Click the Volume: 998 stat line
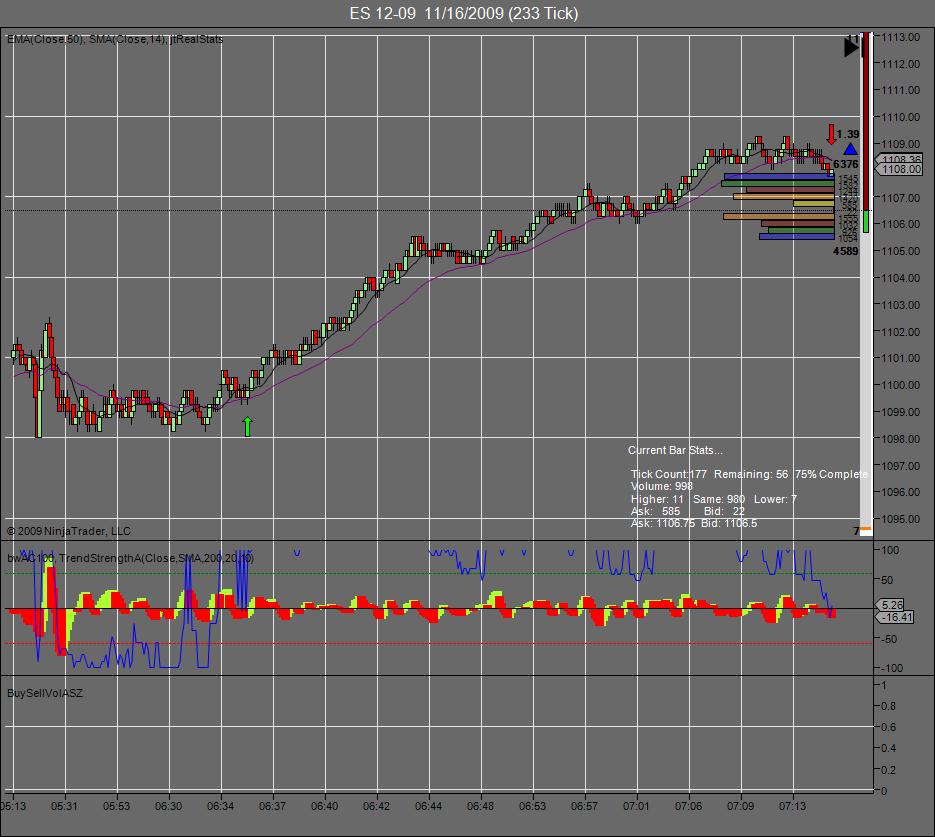This screenshot has height=837, width=935. tap(661, 486)
